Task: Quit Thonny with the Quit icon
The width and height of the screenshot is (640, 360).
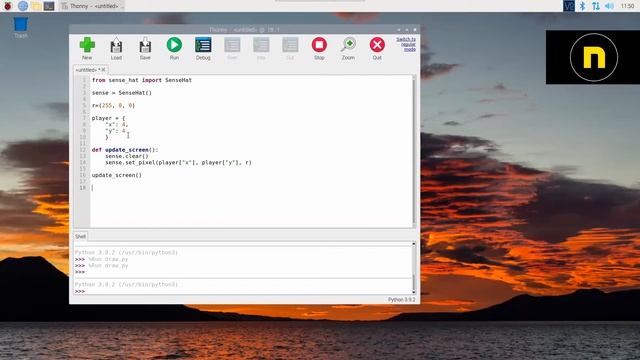Action: (x=377, y=48)
